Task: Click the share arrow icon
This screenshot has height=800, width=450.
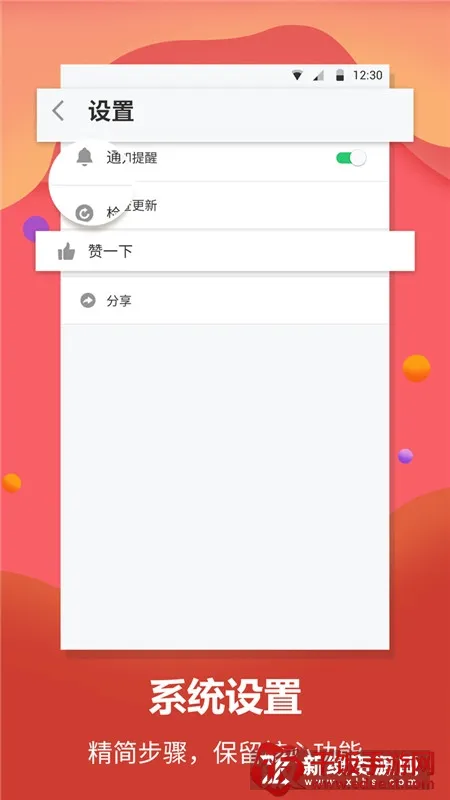Action: [88, 301]
